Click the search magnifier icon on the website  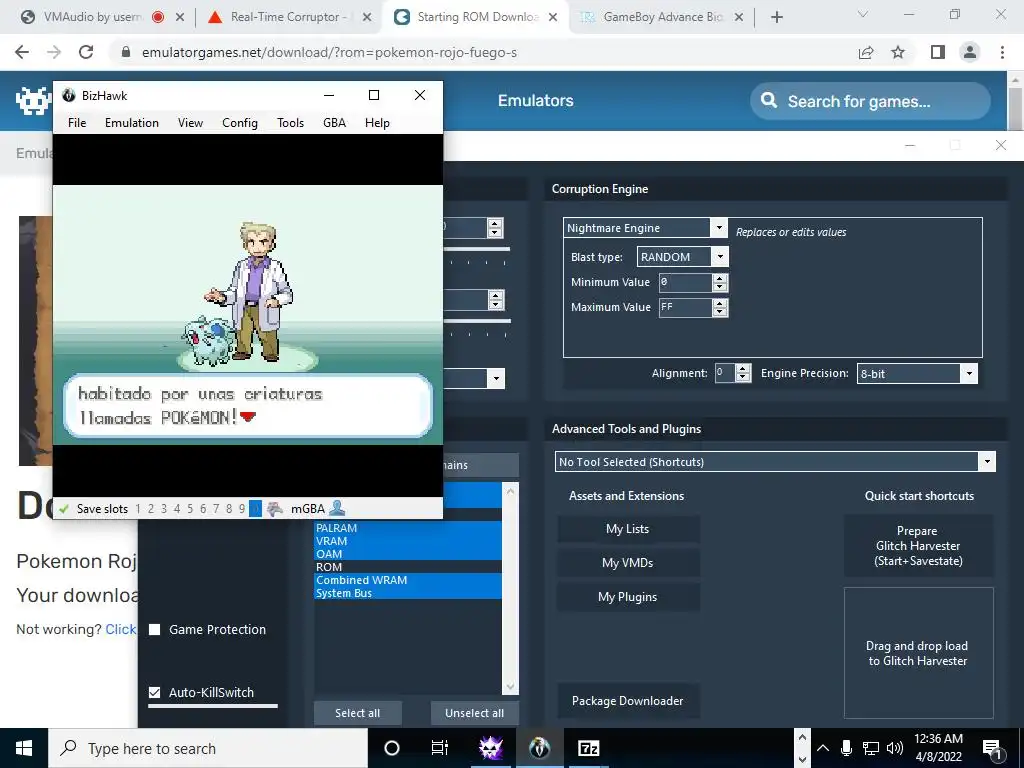click(x=769, y=100)
